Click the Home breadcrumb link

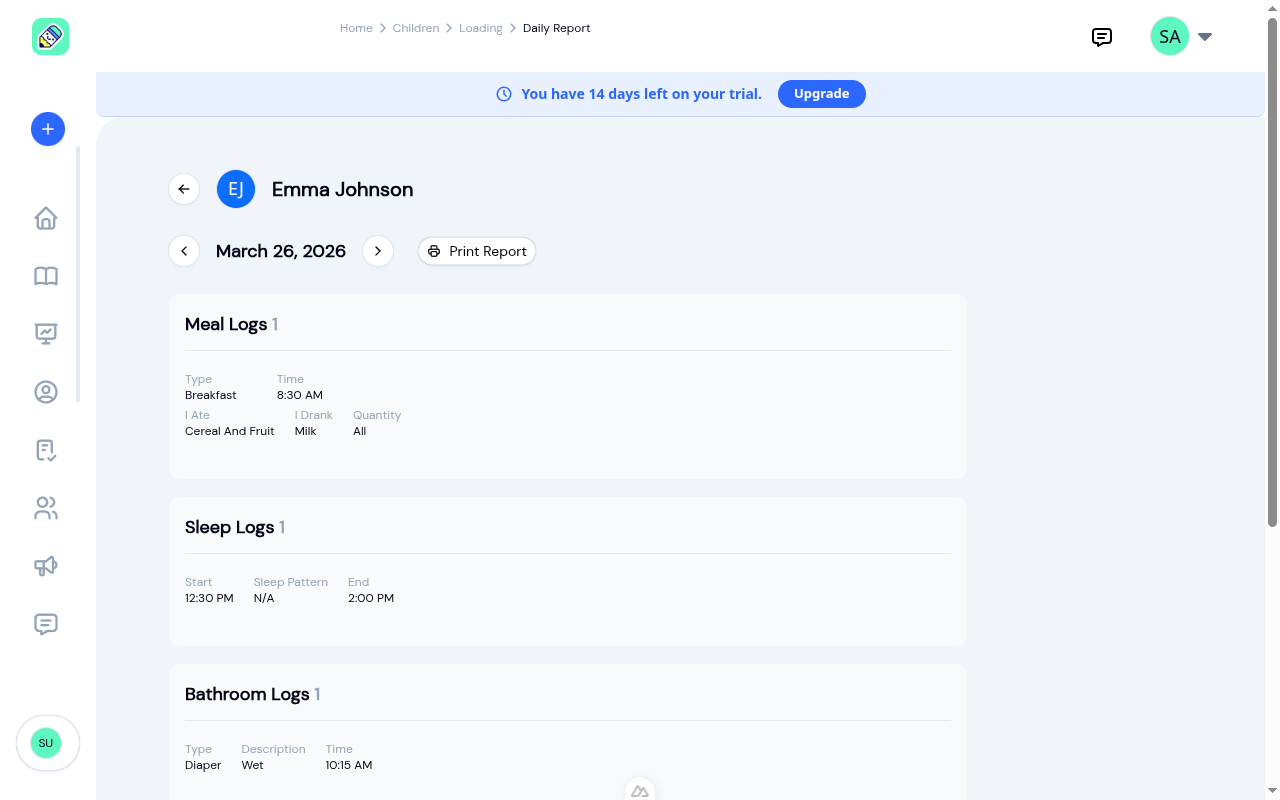pyautogui.click(x=356, y=28)
